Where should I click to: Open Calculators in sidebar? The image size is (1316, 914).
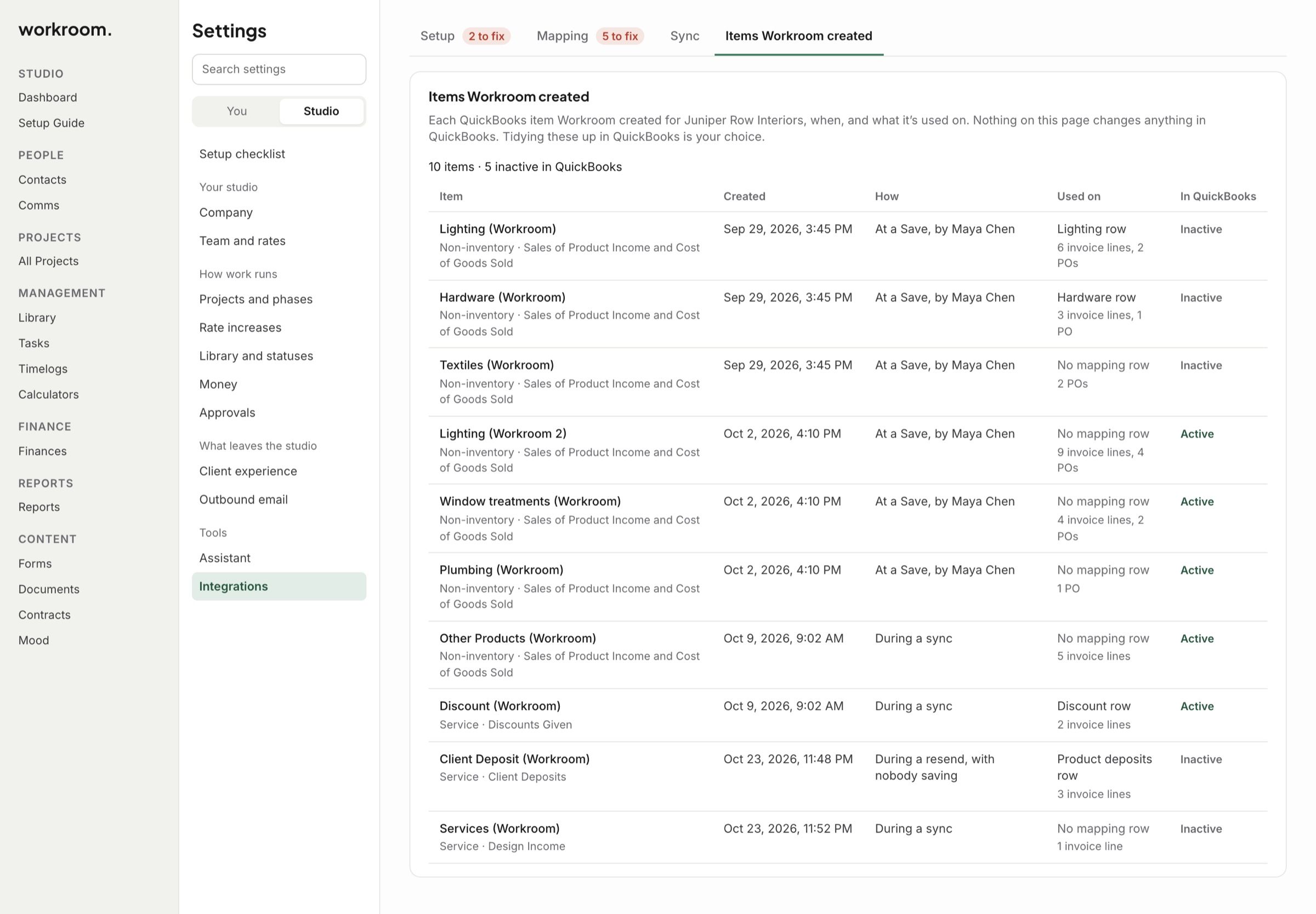[49, 394]
